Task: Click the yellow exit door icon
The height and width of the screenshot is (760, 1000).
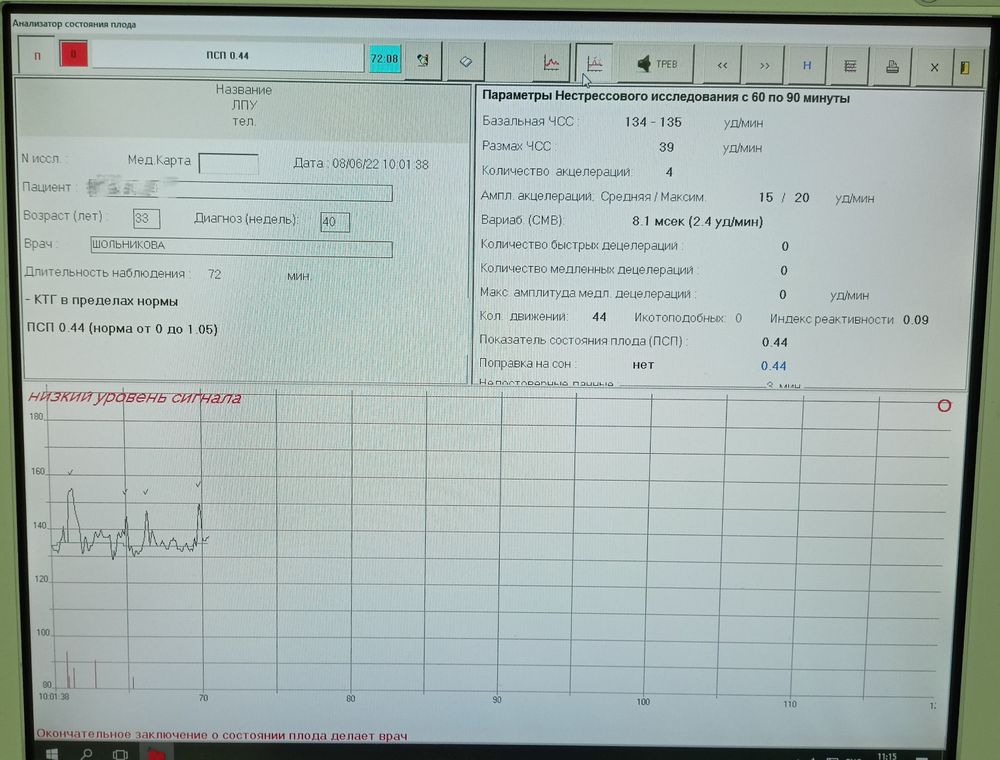Action: [965, 68]
